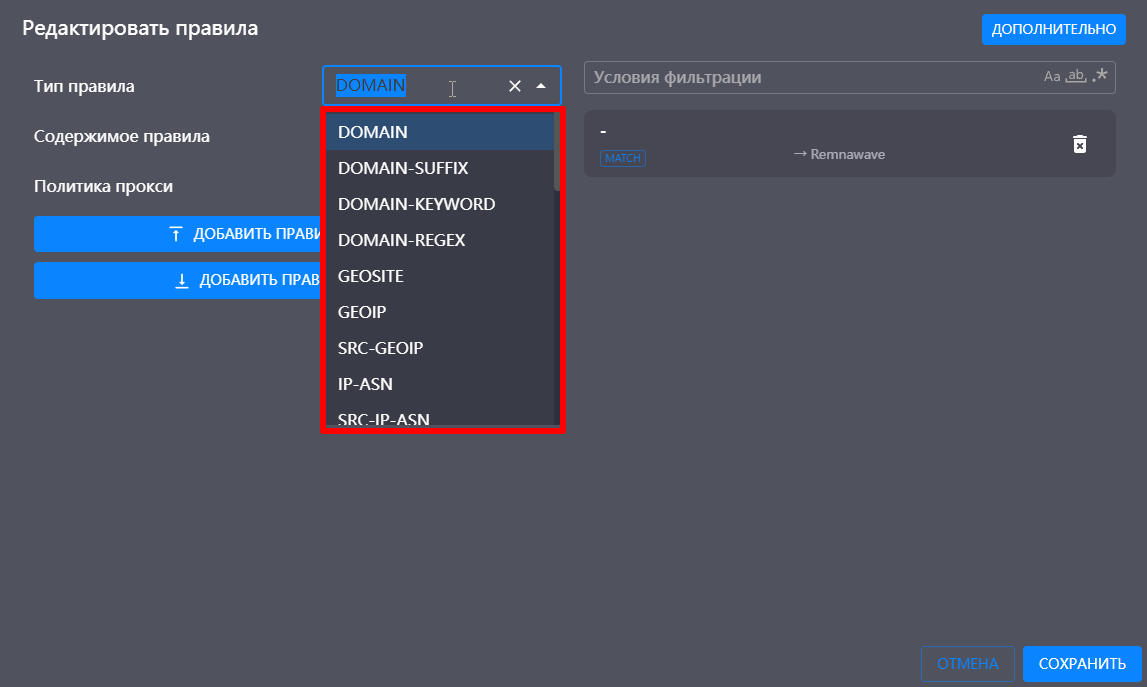
Task: Select GEOIP rule type
Action: [440, 312]
